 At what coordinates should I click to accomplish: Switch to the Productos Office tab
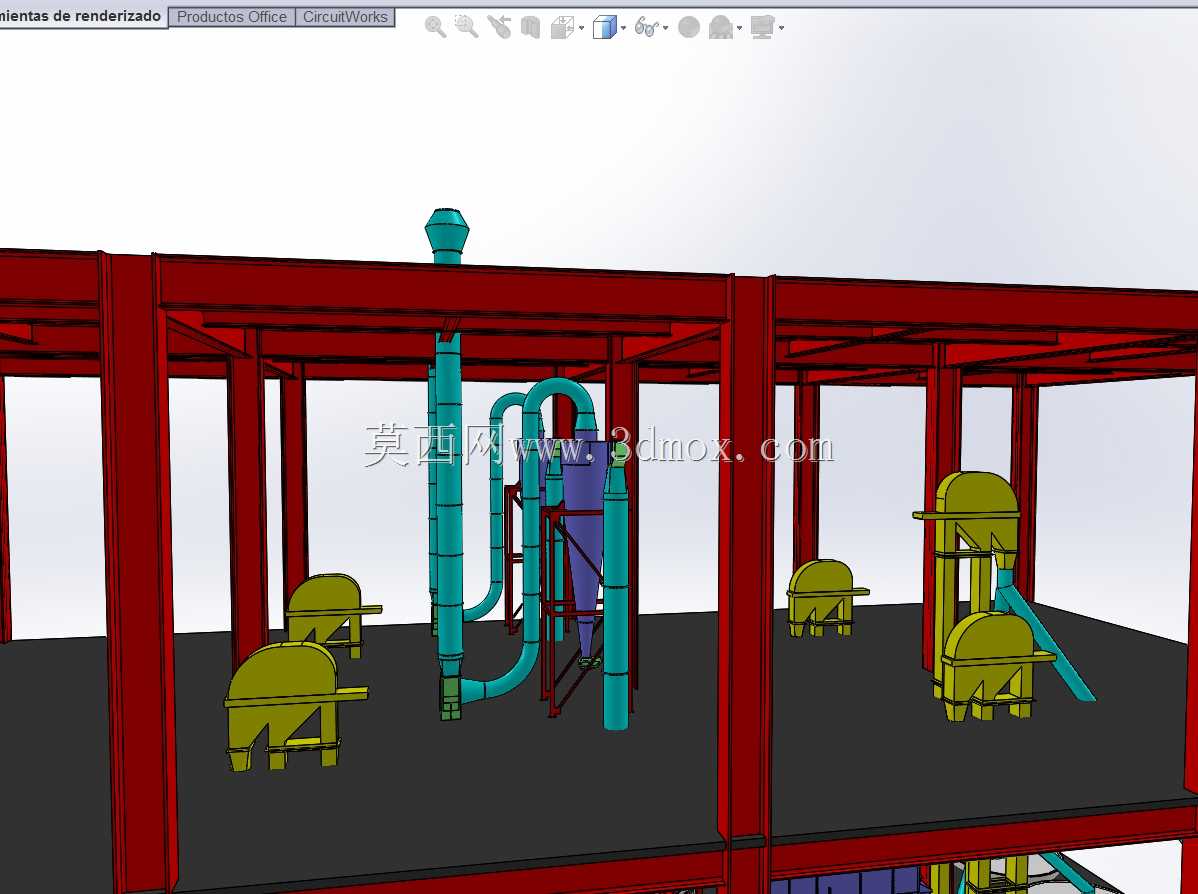(232, 17)
